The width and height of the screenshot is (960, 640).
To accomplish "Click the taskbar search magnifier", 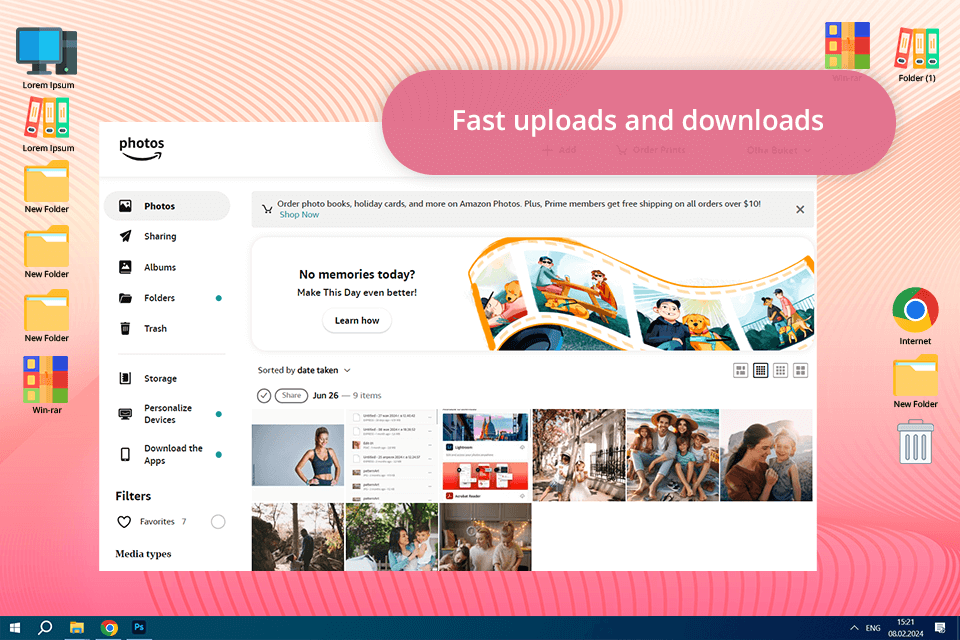I will click(x=45, y=628).
